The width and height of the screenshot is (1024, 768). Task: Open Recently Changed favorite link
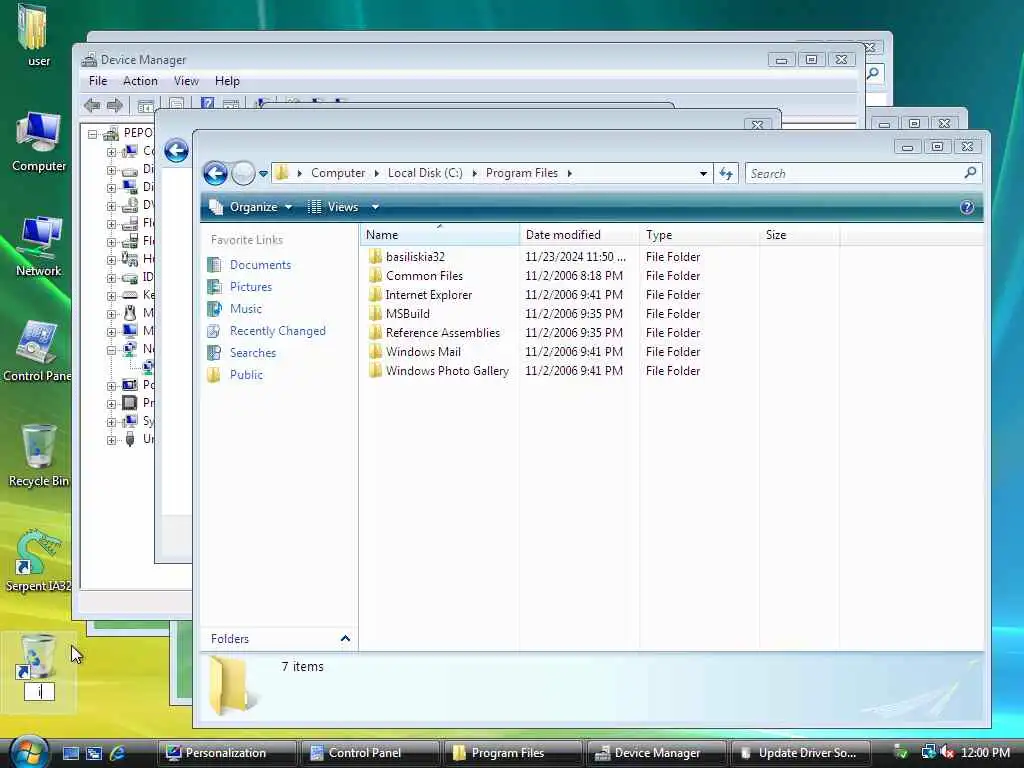tap(278, 330)
